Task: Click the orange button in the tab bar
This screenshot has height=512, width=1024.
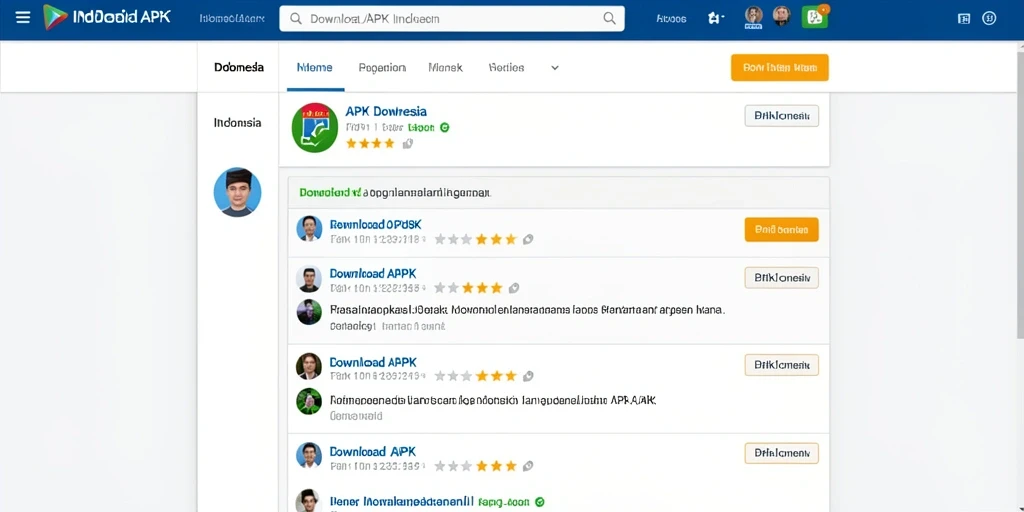Action: tap(780, 67)
